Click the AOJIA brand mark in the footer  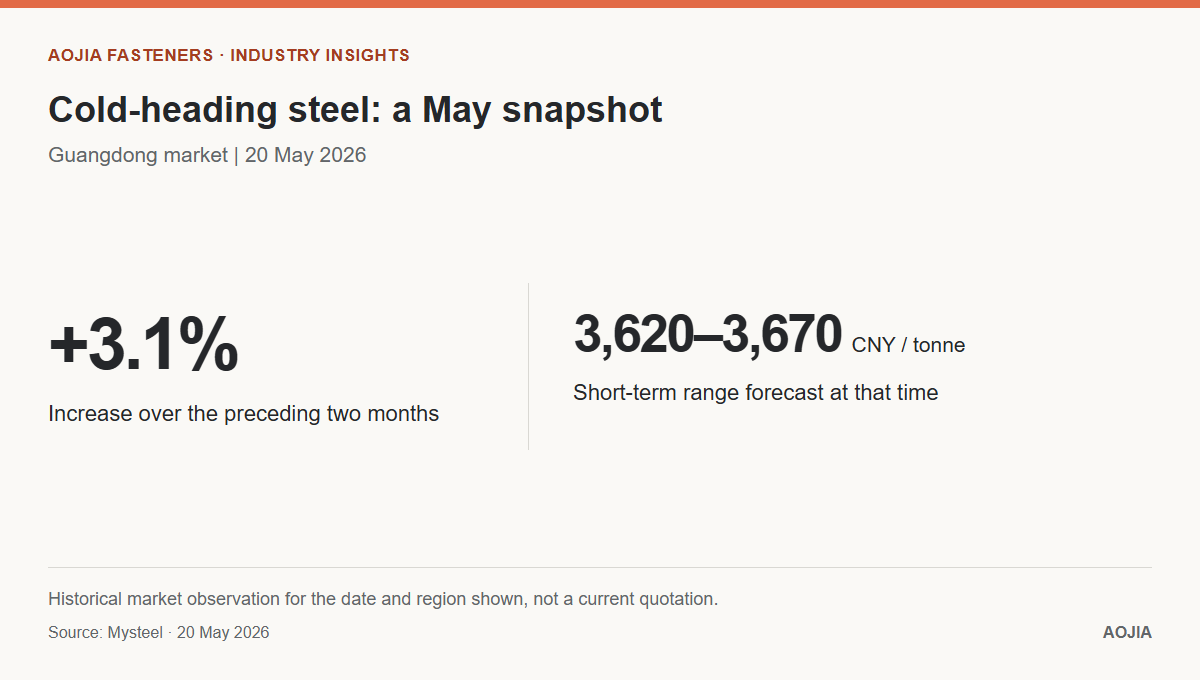1127,632
